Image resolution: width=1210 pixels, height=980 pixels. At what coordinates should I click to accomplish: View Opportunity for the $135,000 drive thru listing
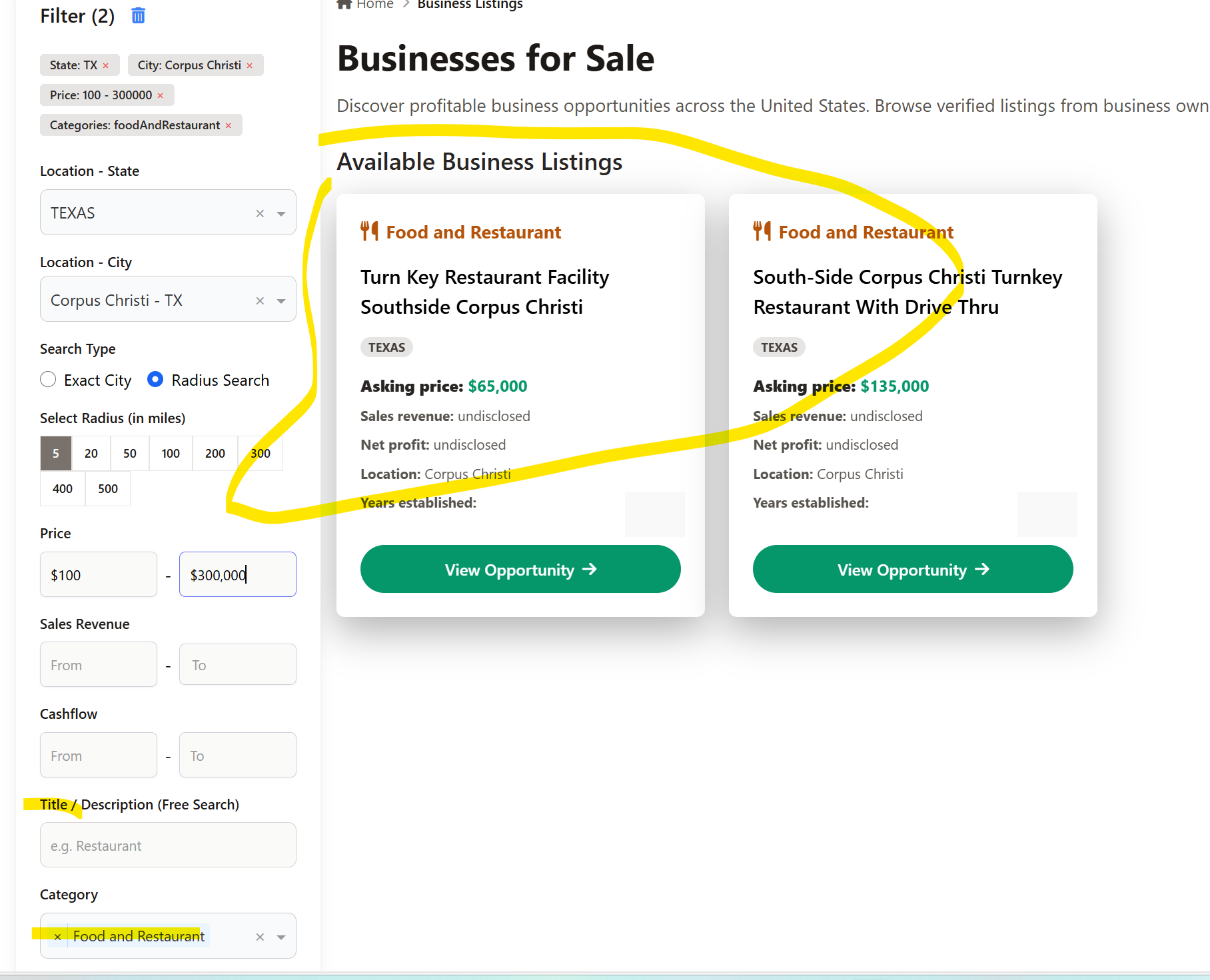[x=913, y=569]
